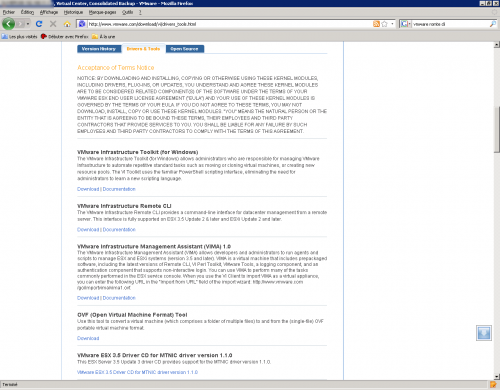Click the vertical scrollbar thumb

[497, 130]
